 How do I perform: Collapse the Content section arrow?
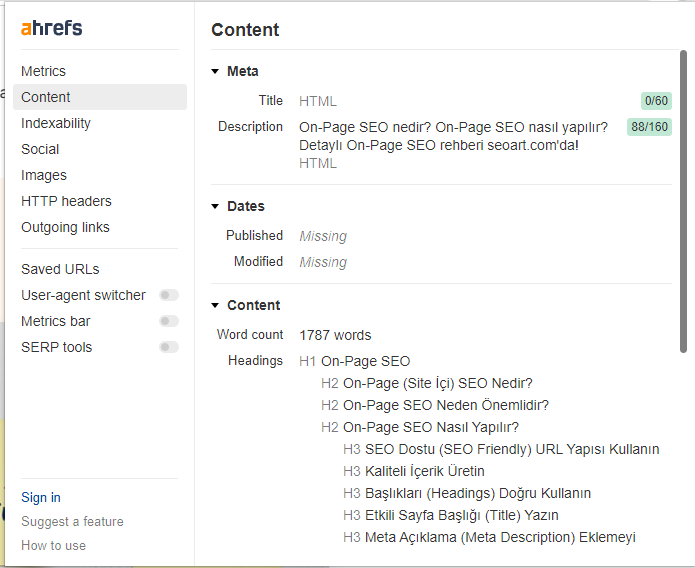coord(215,306)
